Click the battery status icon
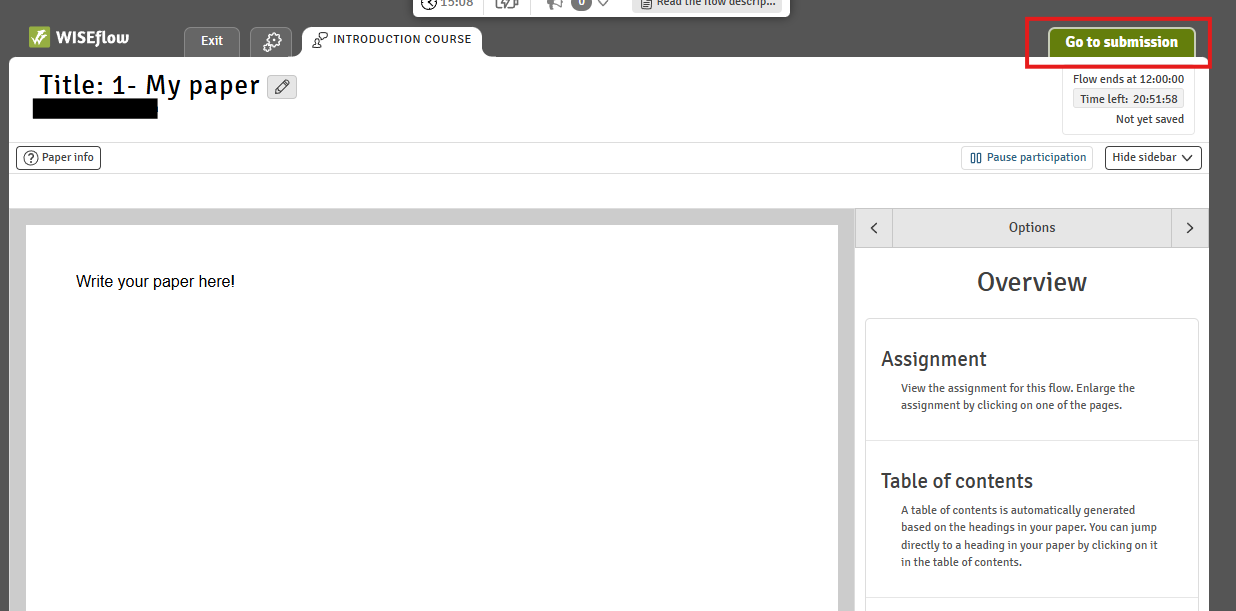This screenshot has height=611, width=1236. (x=507, y=3)
